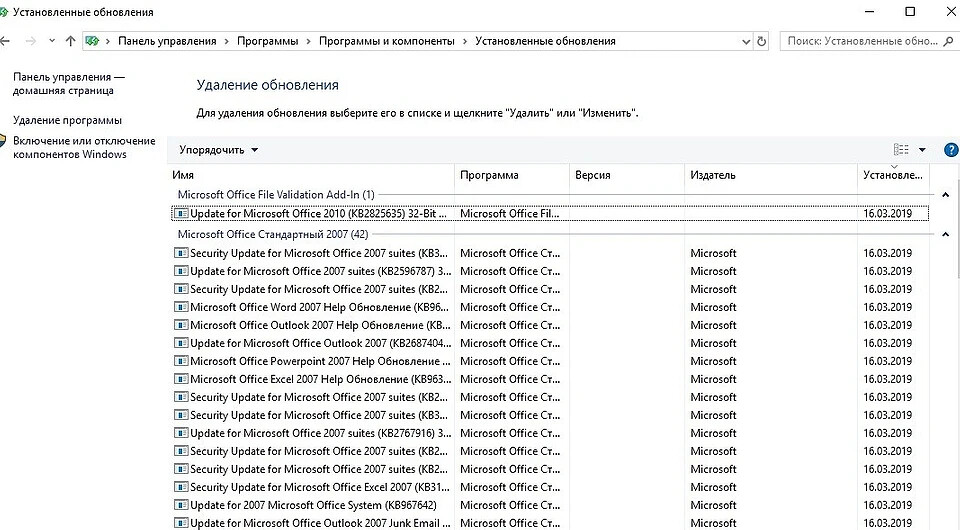Open the address bar history dropdown
This screenshot has height=530, width=960.
point(745,42)
